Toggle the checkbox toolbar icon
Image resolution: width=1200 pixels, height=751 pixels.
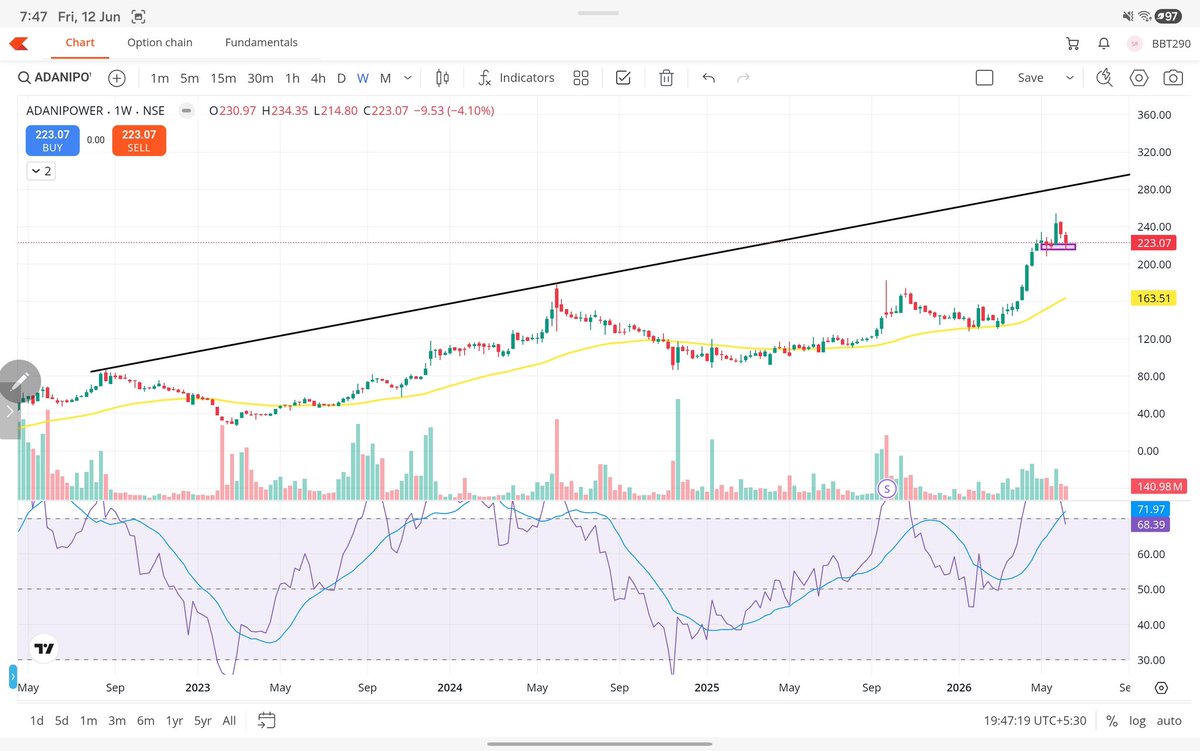pyautogui.click(x=623, y=78)
